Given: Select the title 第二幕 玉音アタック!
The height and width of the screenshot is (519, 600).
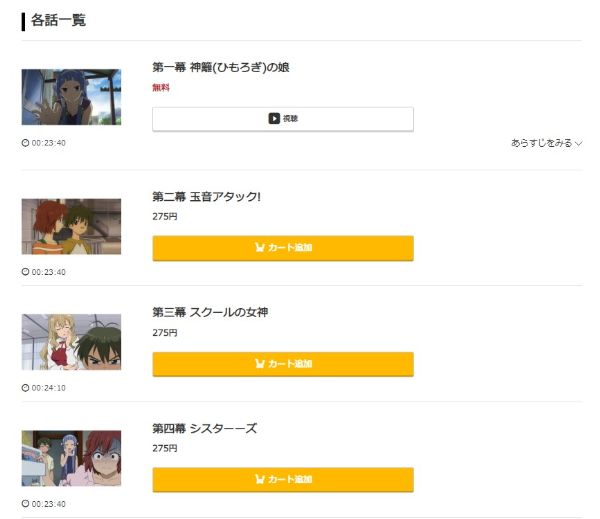Looking at the screenshot, I should click(x=206, y=196).
